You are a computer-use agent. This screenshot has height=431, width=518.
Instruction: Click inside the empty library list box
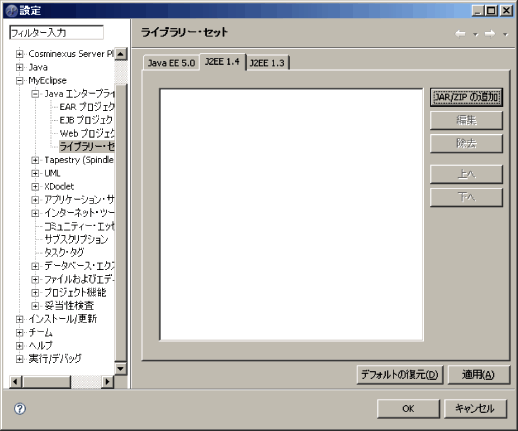coord(291,215)
